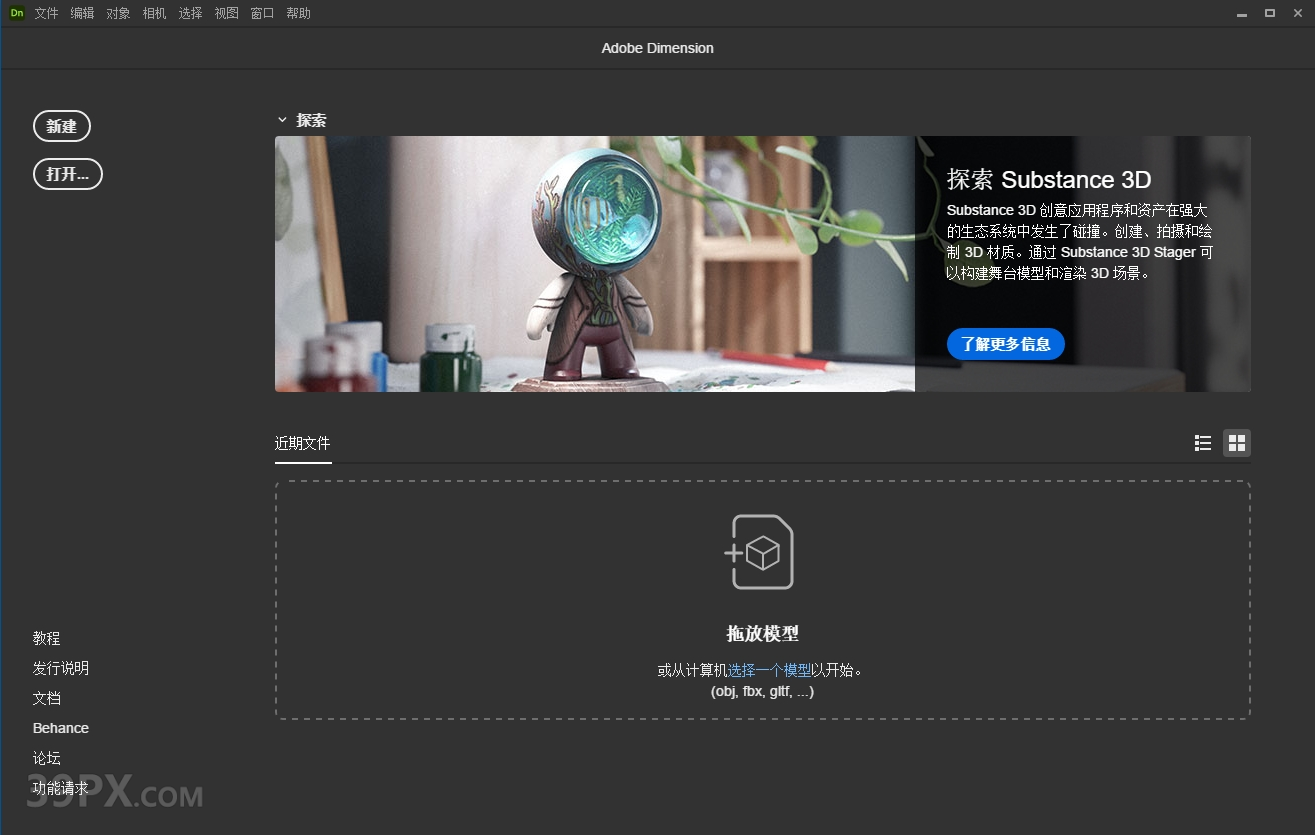Click the Adobe Dimension title text
Screen dimensions: 1315x835
(x=658, y=48)
